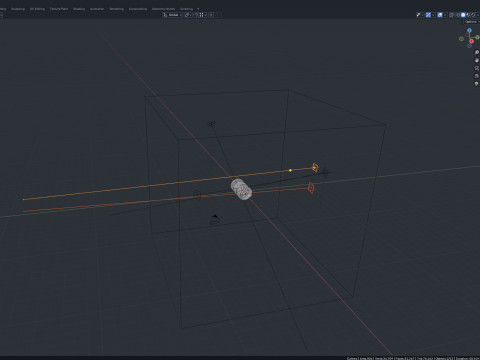Switch to the Animation workspace tab
The width and height of the screenshot is (480, 360).
pos(97,9)
